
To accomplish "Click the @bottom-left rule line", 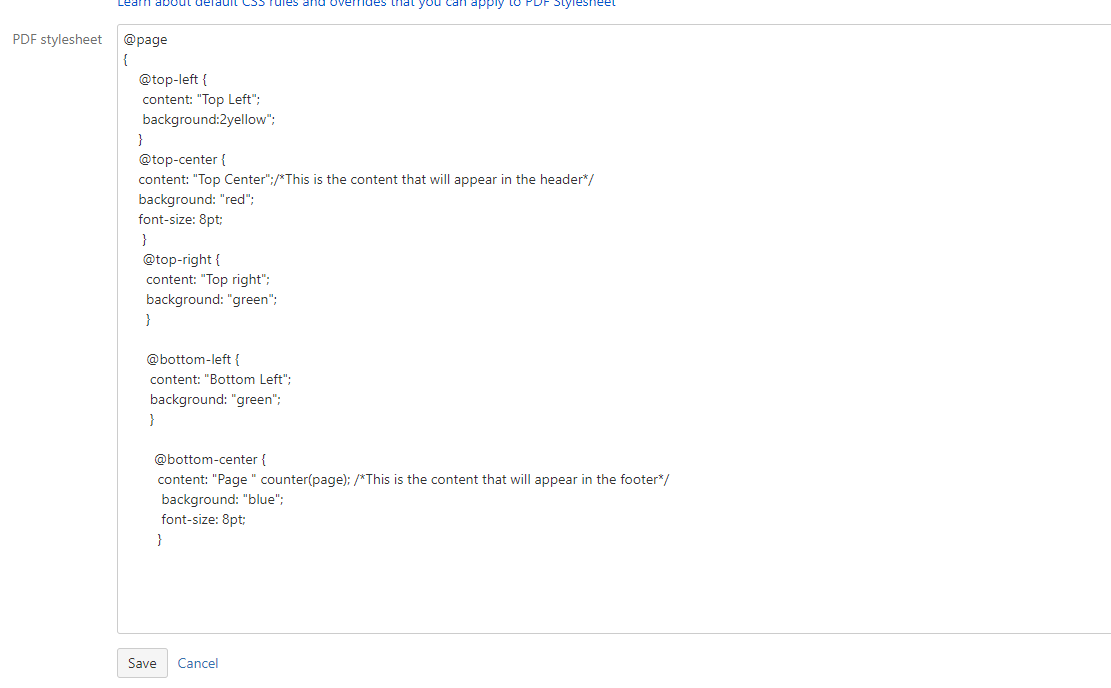I will click(193, 359).
